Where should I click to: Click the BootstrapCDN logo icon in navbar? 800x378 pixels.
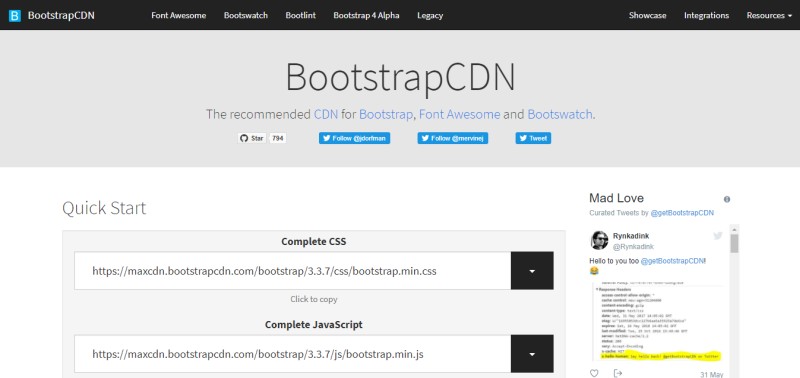[15, 16]
